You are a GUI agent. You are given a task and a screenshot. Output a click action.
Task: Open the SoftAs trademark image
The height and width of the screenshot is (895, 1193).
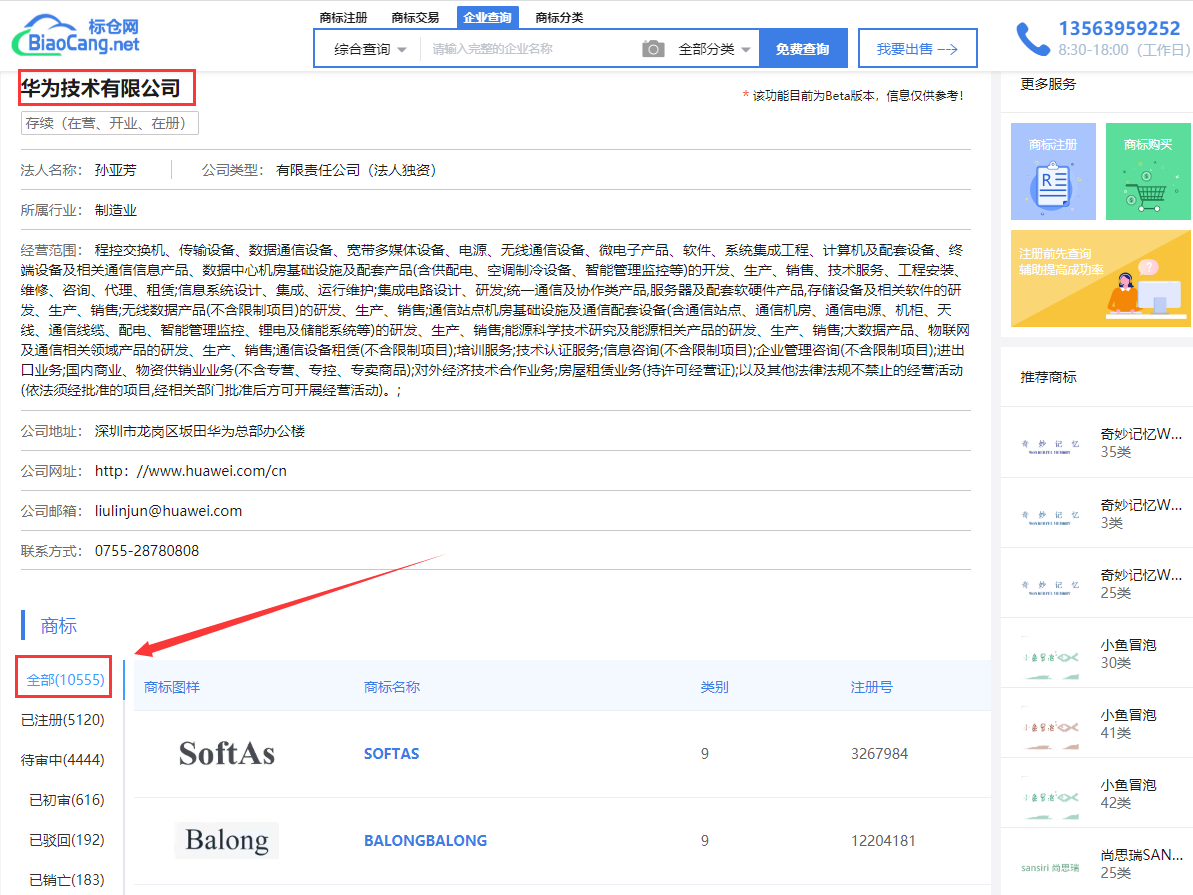pyautogui.click(x=227, y=753)
